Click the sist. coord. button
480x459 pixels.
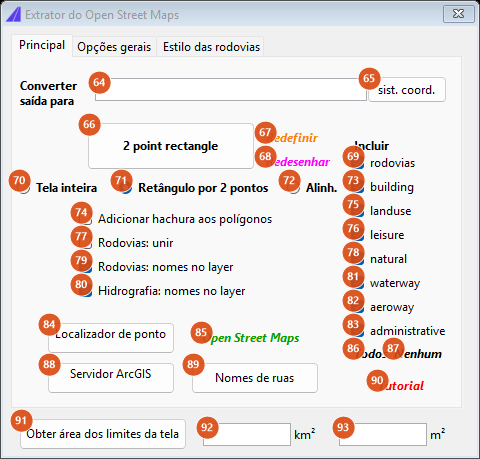[x=407, y=90]
